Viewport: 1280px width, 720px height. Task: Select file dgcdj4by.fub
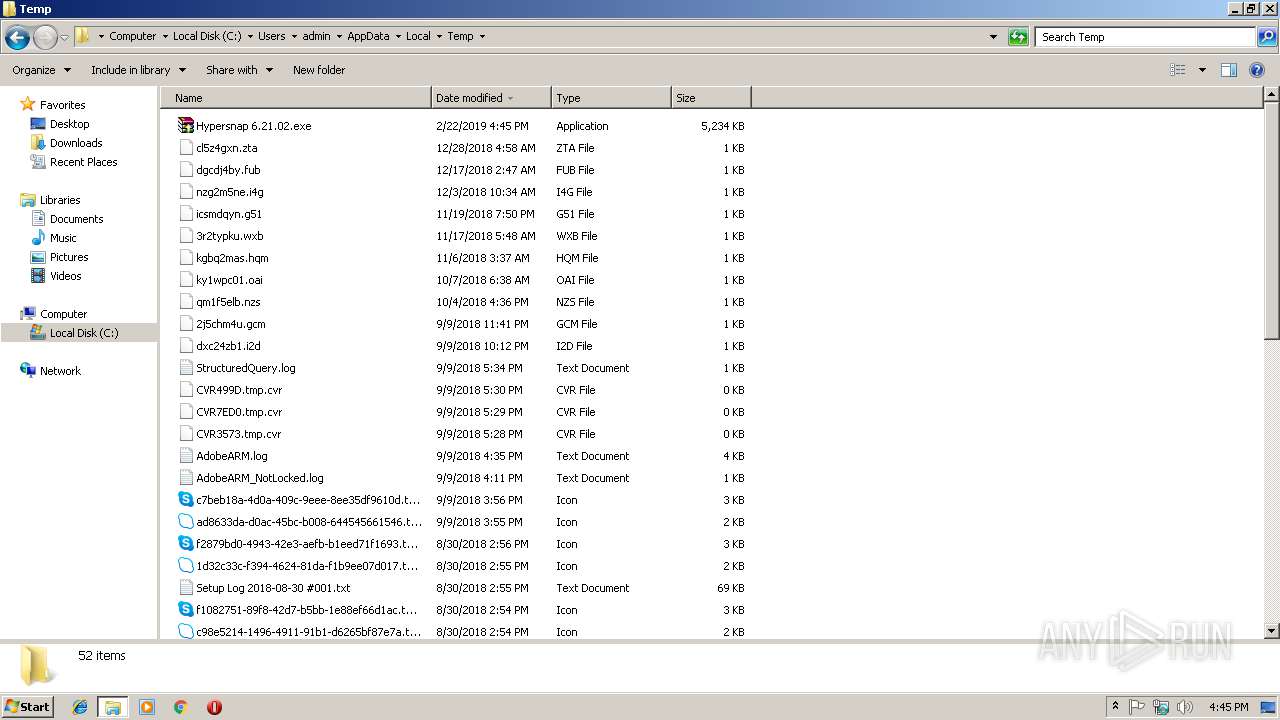pos(228,170)
